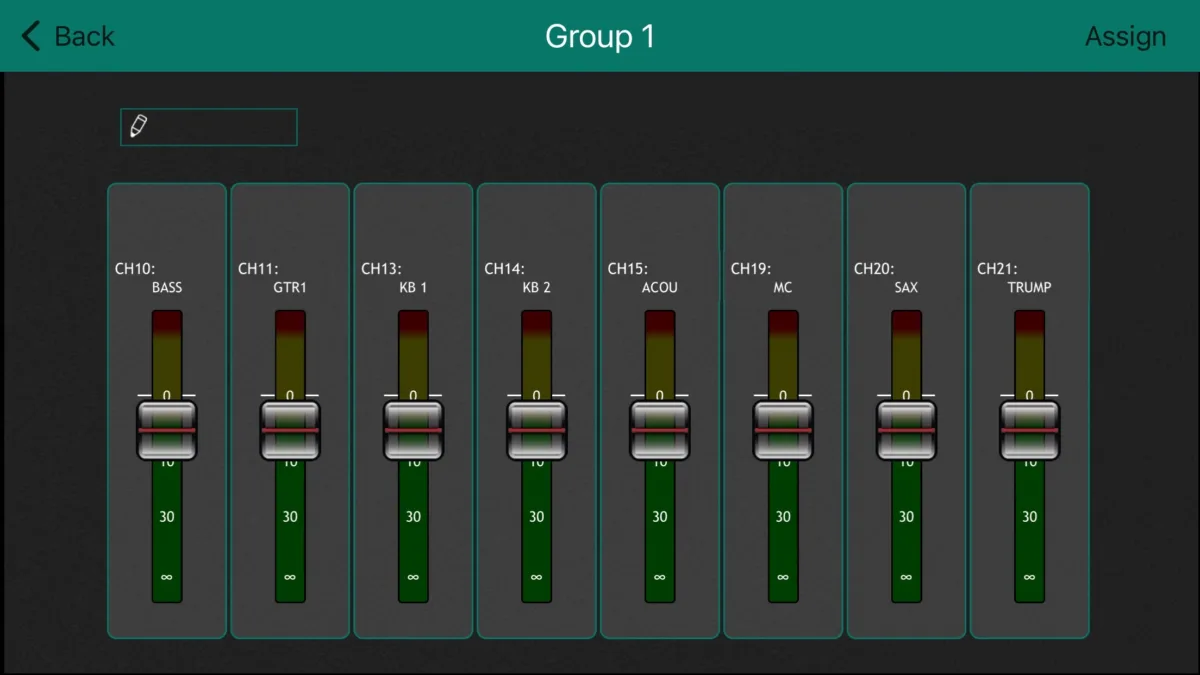Click the CH13: channel number text
The height and width of the screenshot is (675, 1200).
pyautogui.click(x=381, y=269)
